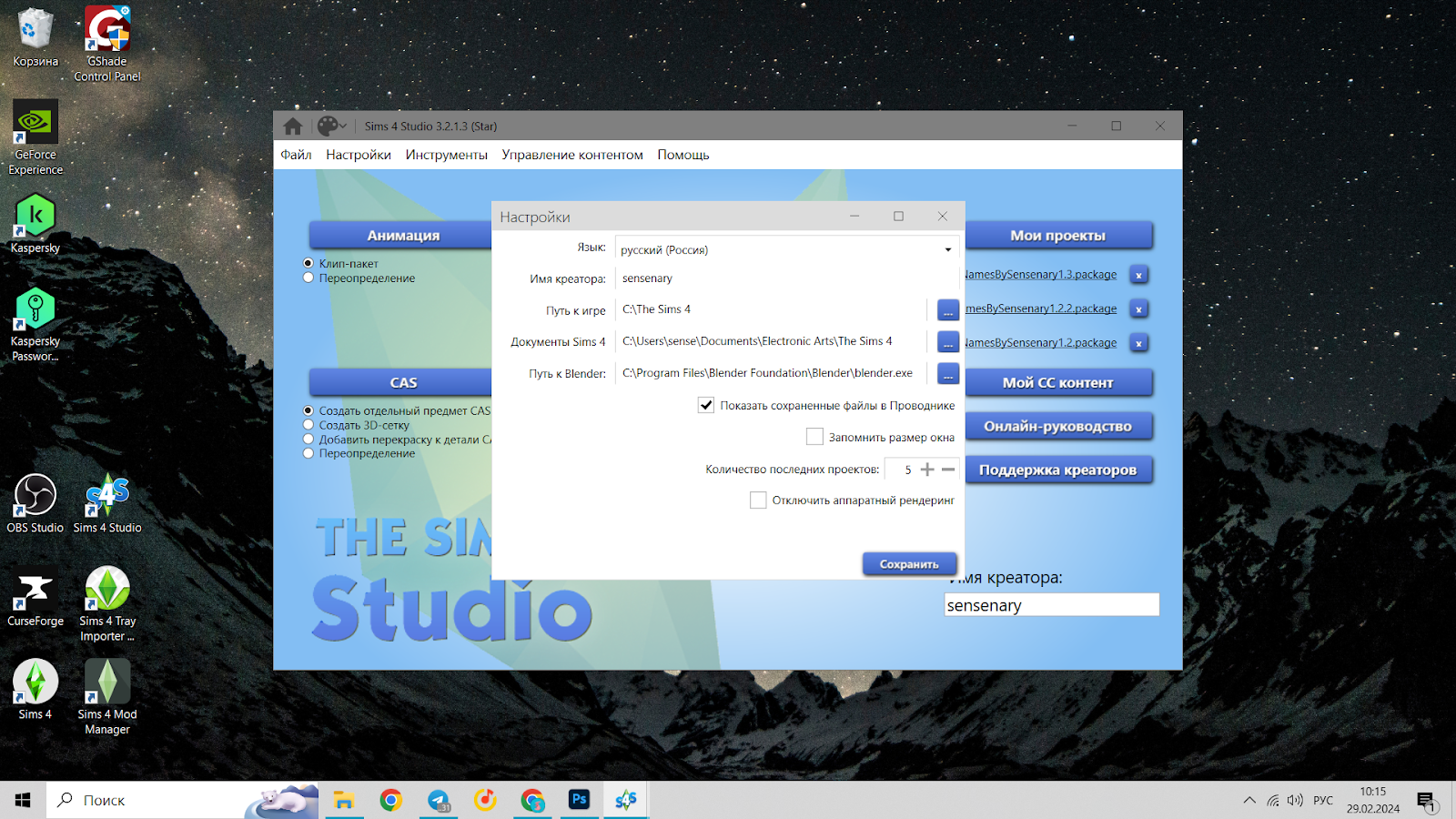1456x819 pixels.
Task: Open the Управление контентом menu
Action: pos(572,155)
